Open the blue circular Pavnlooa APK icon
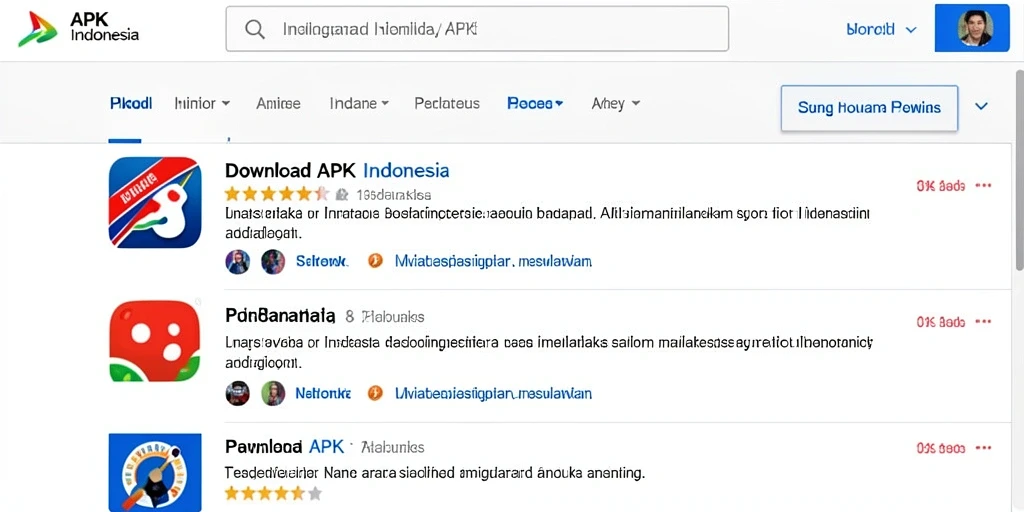The height and width of the screenshot is (512, 1024). click(155, 473)
